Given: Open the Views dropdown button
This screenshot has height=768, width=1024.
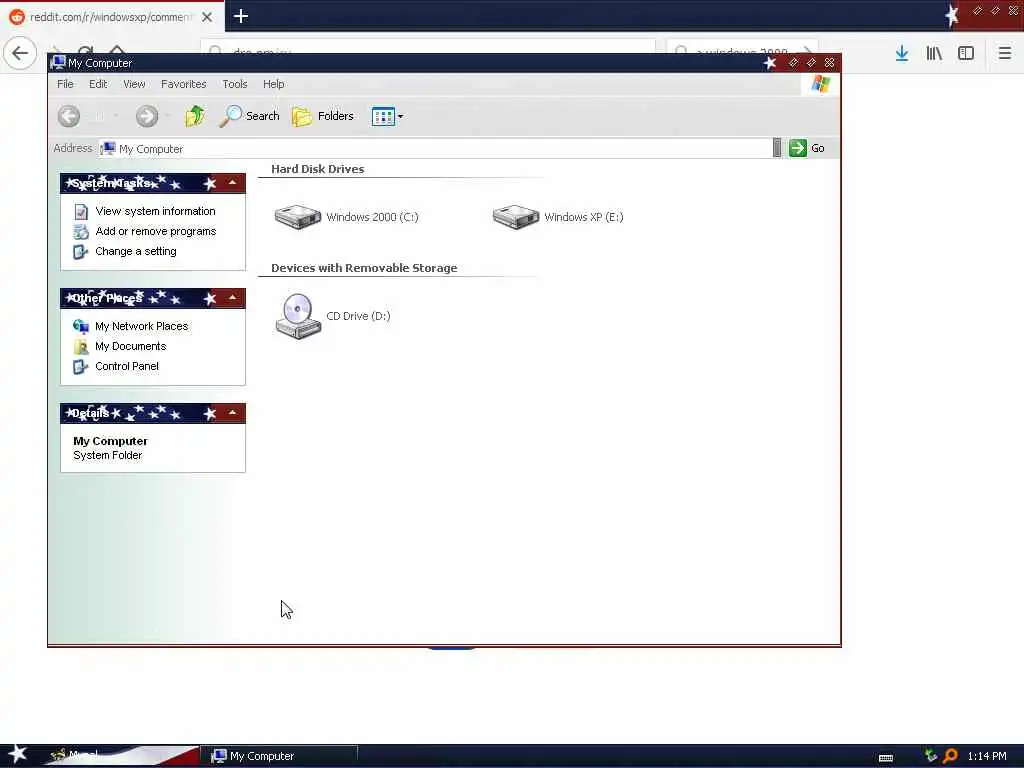Looking at the screenshot, I should point(387,117).
